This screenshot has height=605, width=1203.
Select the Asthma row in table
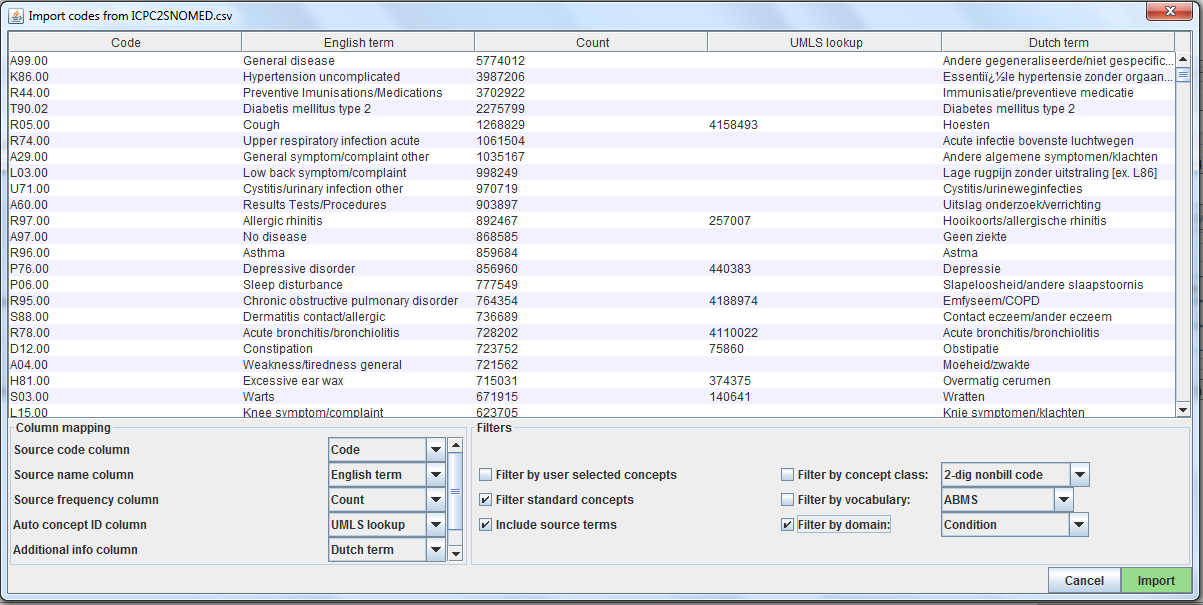coord(264,253)
